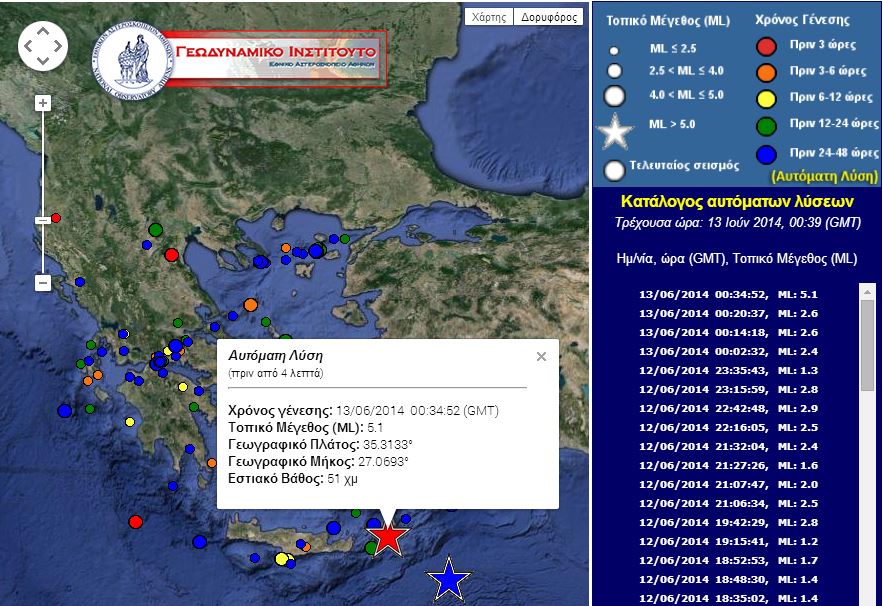
Task: Pan map north via compass arrow
Action: pyautogui.click(x=44, y=29)
